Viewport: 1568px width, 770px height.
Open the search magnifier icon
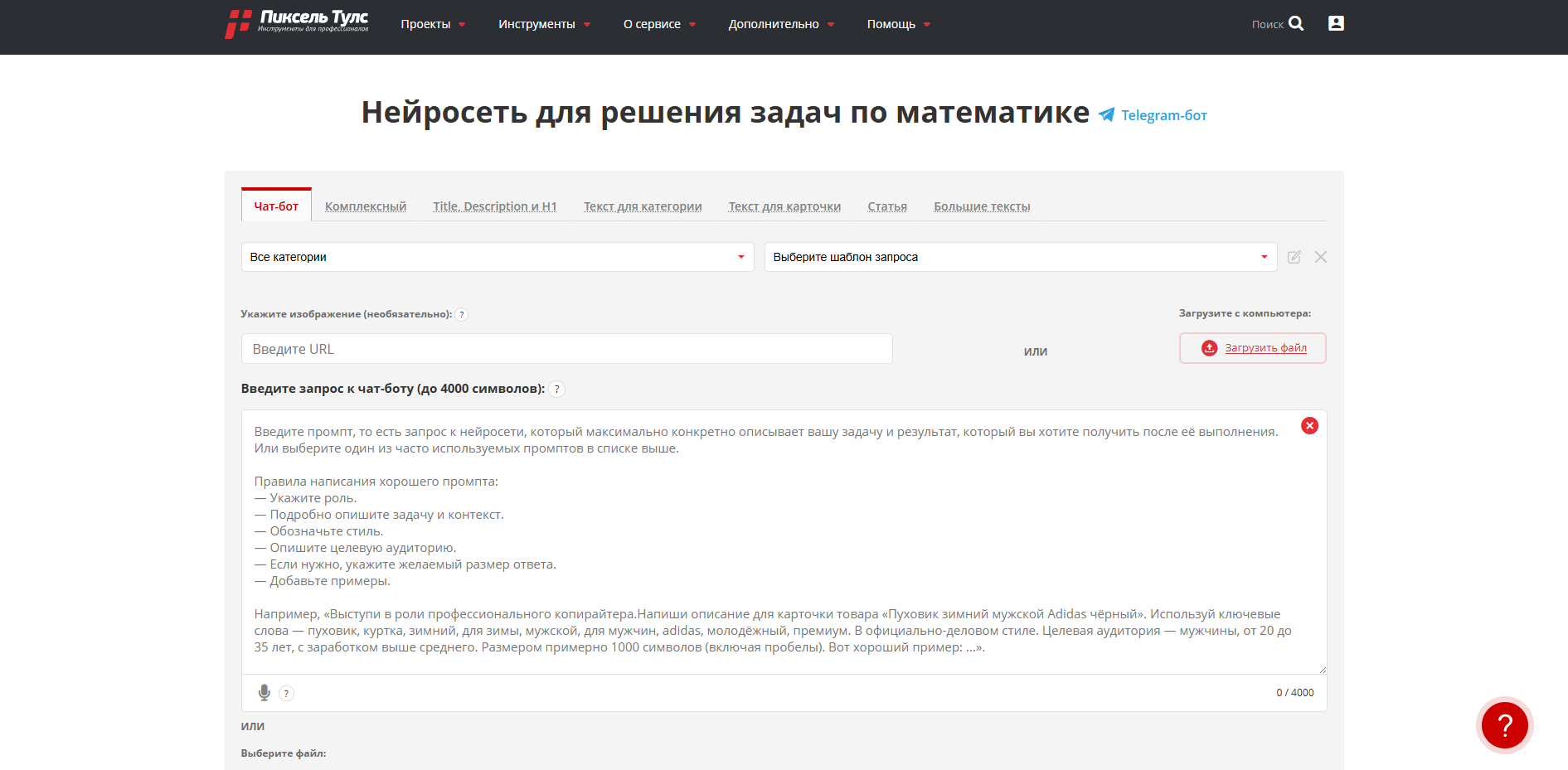(x=1296, y=24)
